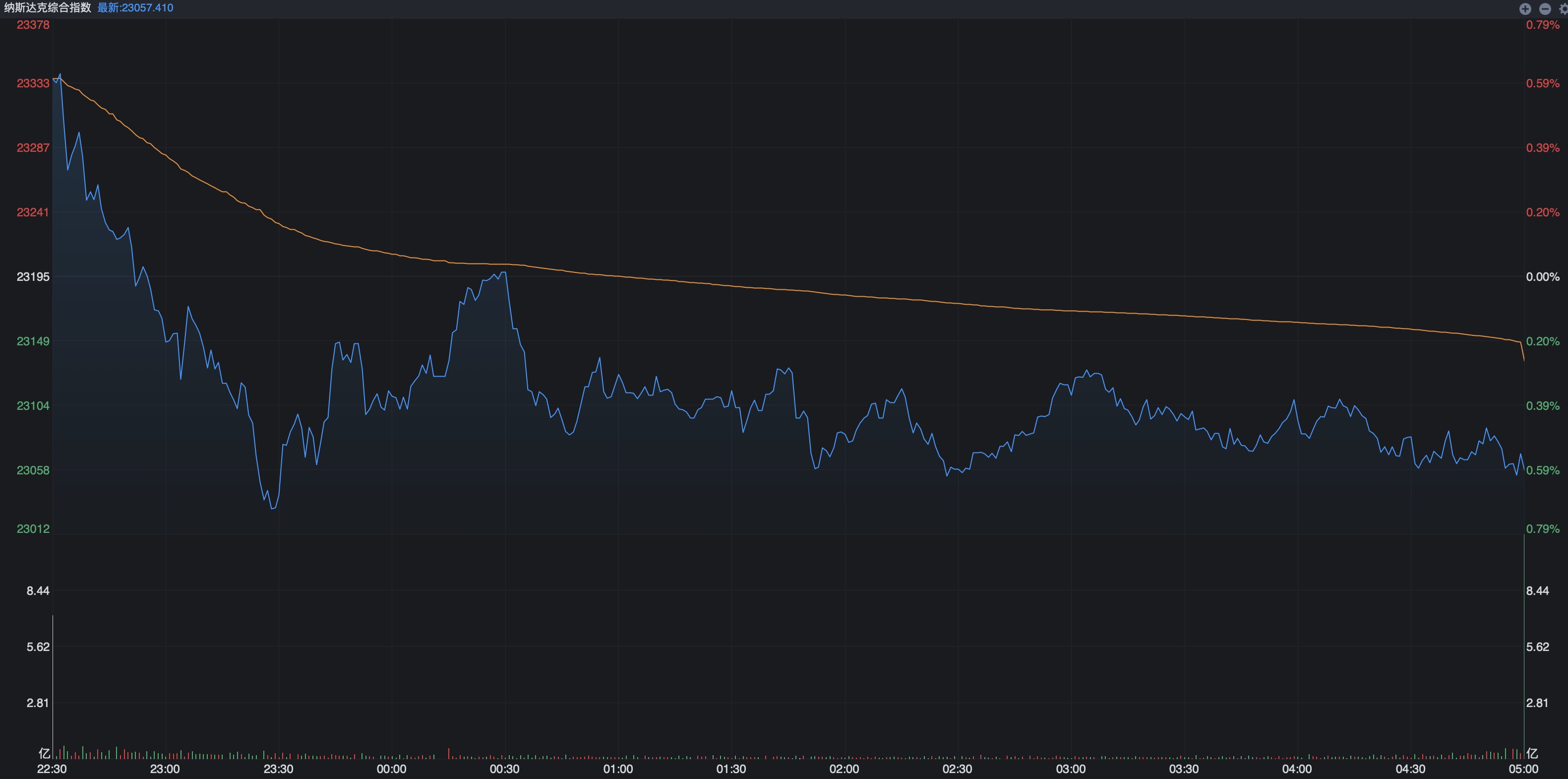Click the plus zoom-in icon

click(1525, 8)
